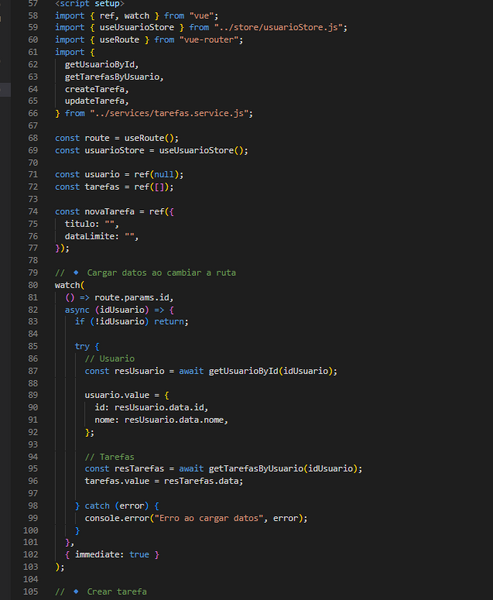Click 'try' keyword on line 85
Viewport: 493px width, 600px height.
coord(82,346)
